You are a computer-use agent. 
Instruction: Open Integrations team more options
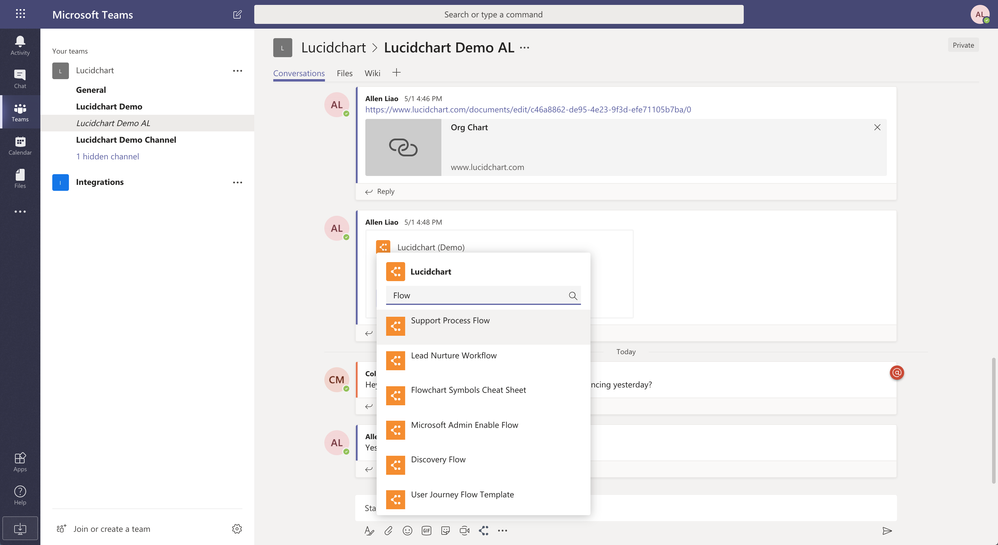pos(237,182)
